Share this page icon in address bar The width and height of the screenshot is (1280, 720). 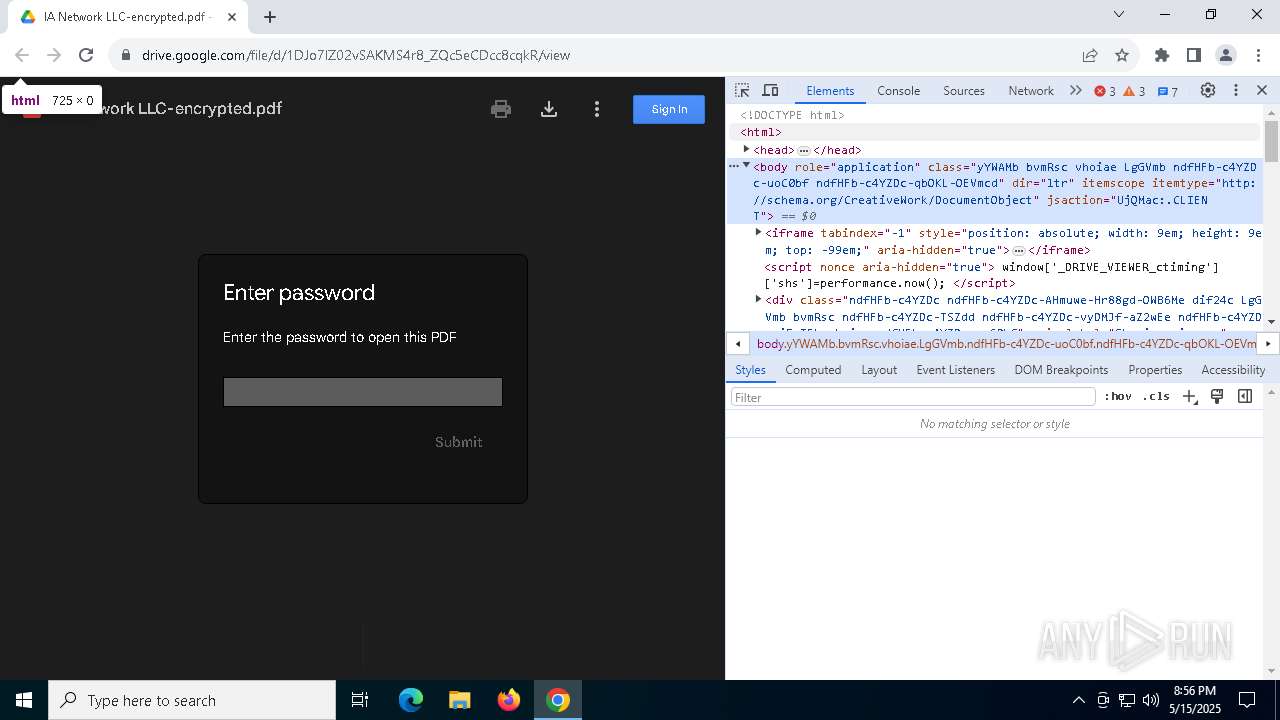[1090, 55]
